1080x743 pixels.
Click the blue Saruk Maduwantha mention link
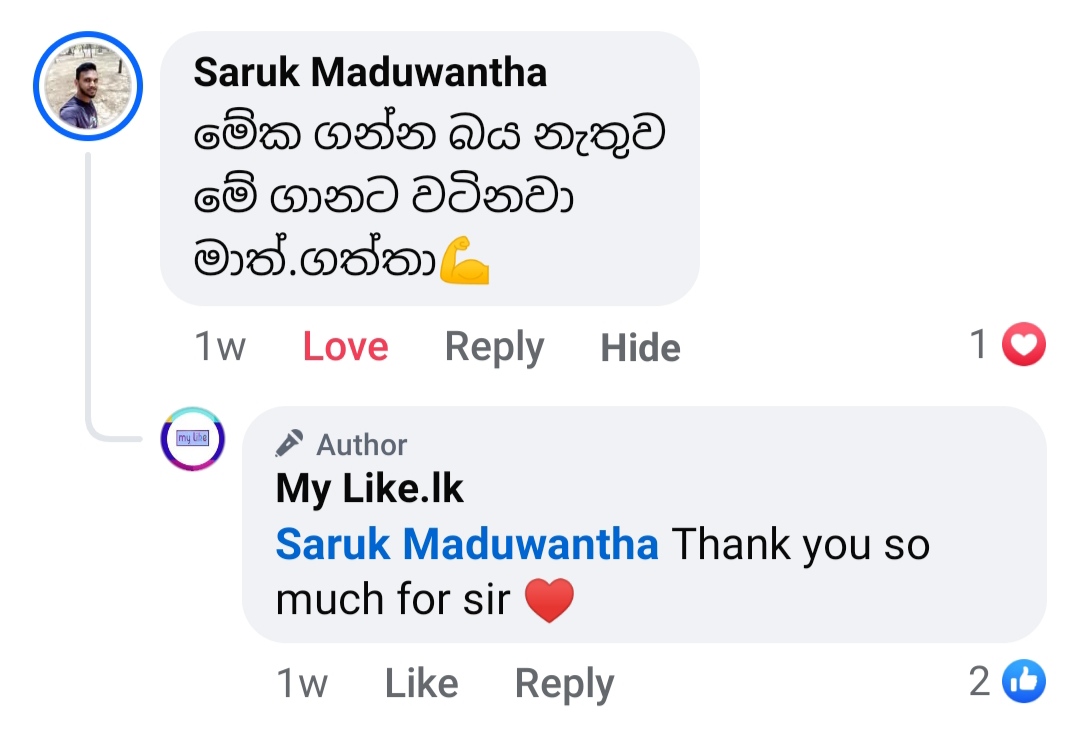pyautogui.click(x=466, y=545)
